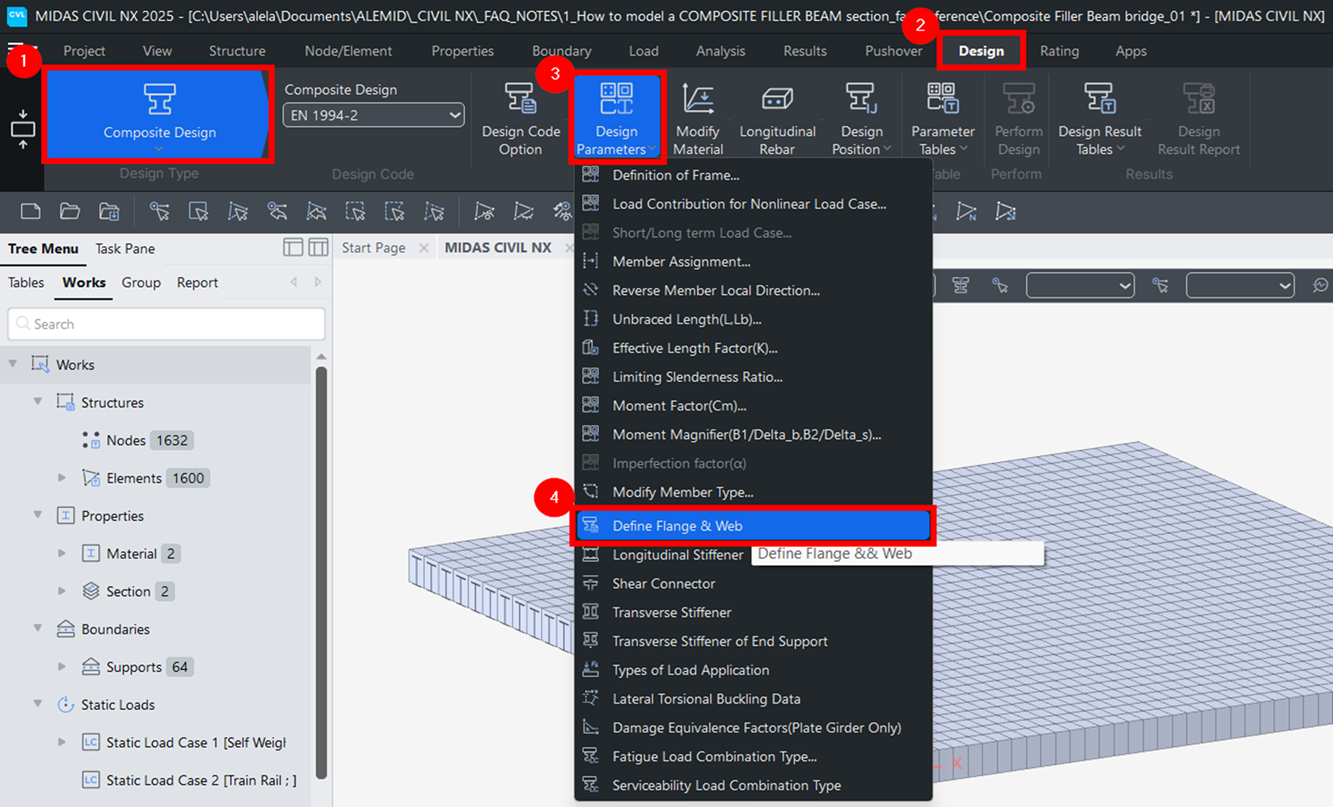The height and width of the screenshot is (807, 1333).
Task: Click the tree panel vertical scrollbar
Action: coord(322,570)
